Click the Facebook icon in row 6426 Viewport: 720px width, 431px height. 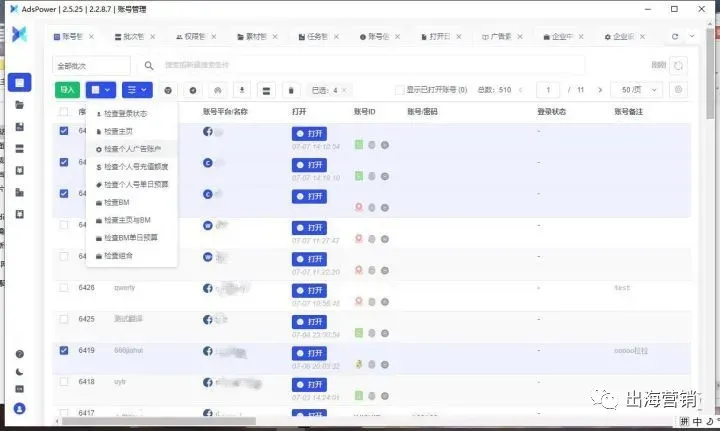(208, 288)
